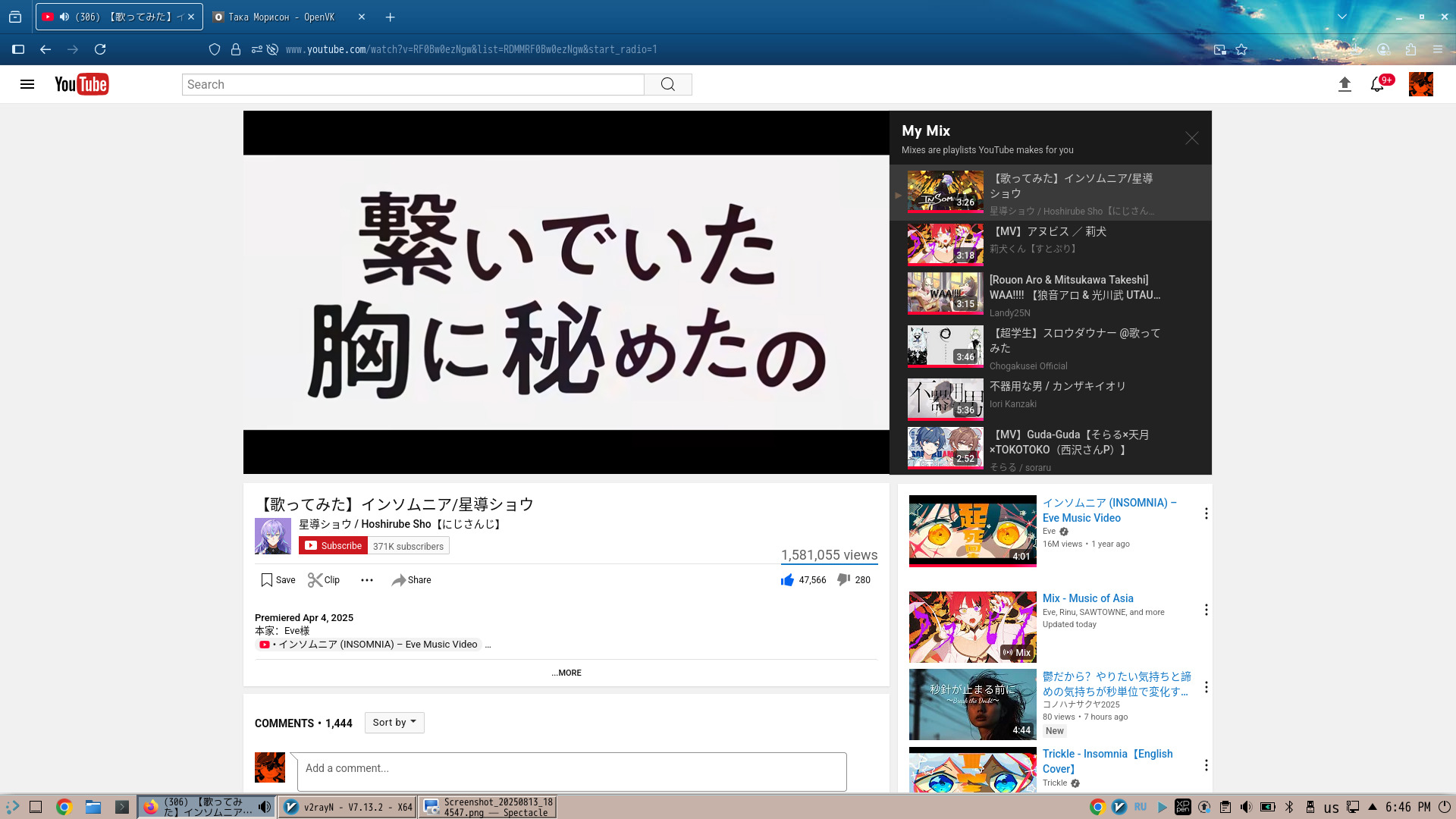
Task: Toggle Save bookmark for this video
Action: coord(278,580)
